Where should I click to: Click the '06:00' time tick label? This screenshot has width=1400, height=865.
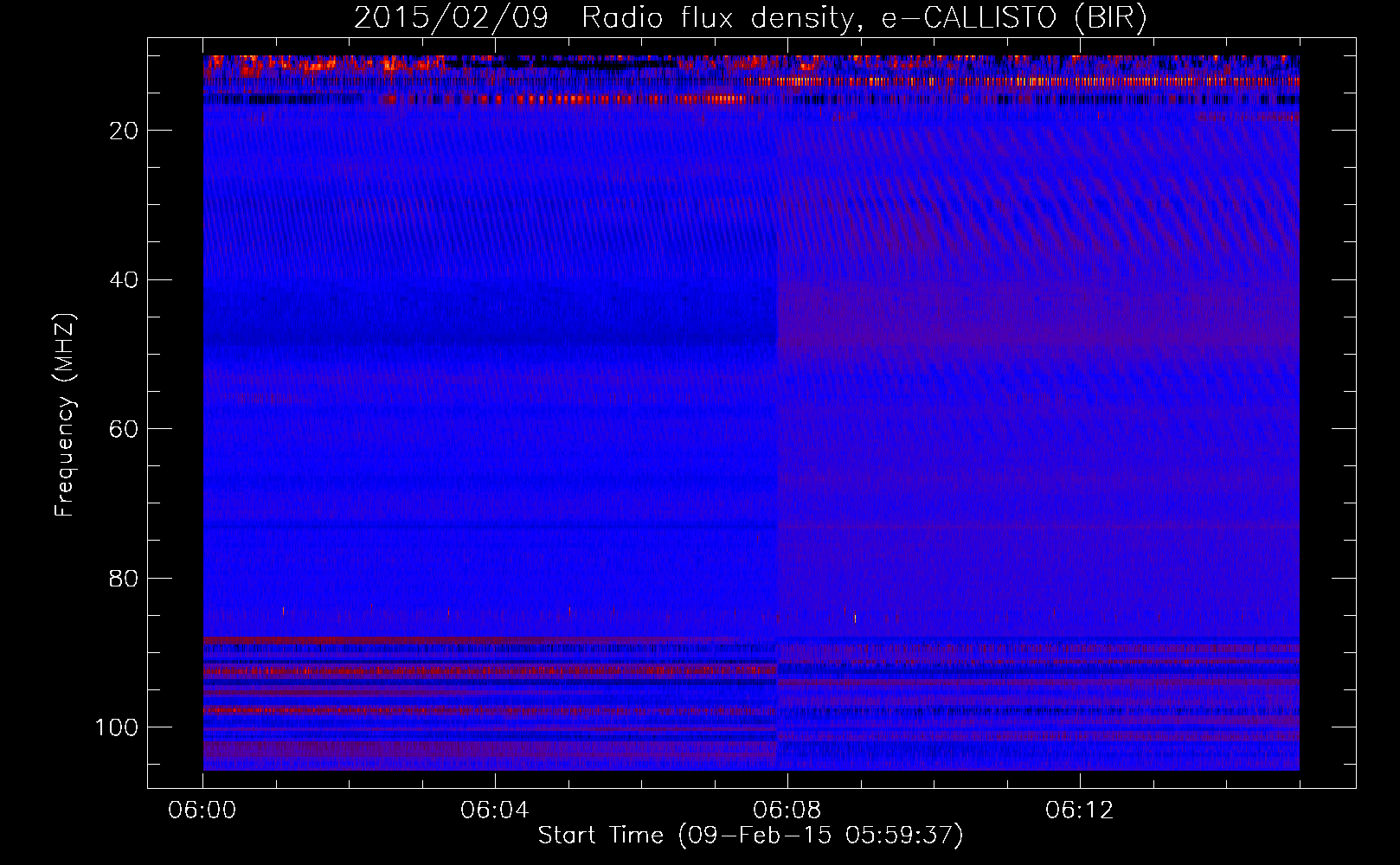coord(202,811)
